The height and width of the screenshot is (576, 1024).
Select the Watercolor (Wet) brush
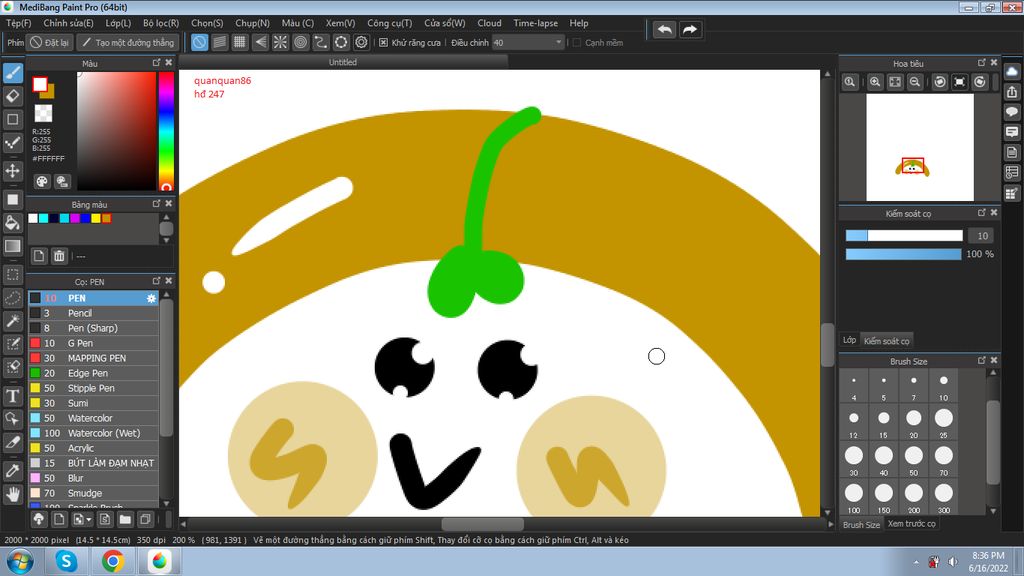(x=93, y=433)
